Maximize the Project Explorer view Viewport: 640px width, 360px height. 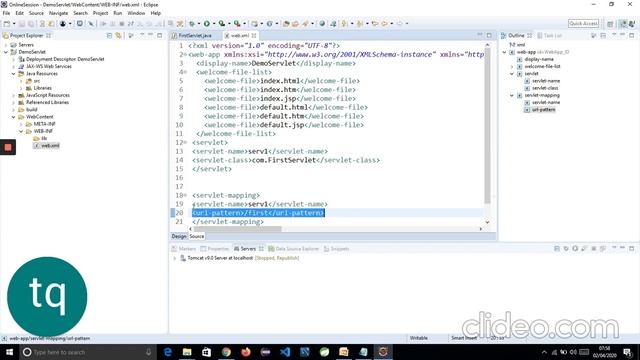tap(160, 36)
